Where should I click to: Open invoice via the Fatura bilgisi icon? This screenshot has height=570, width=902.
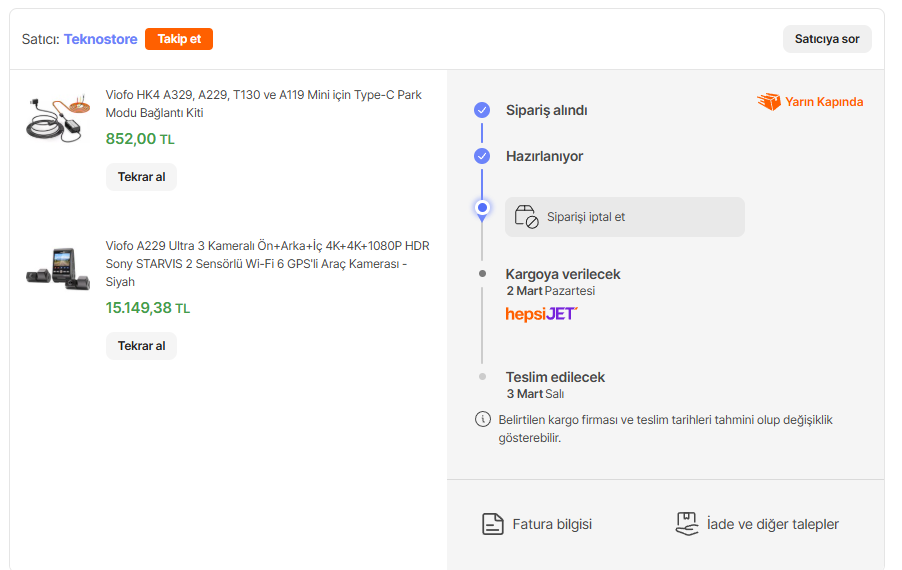pyautogui.click(x=492, y=524)
